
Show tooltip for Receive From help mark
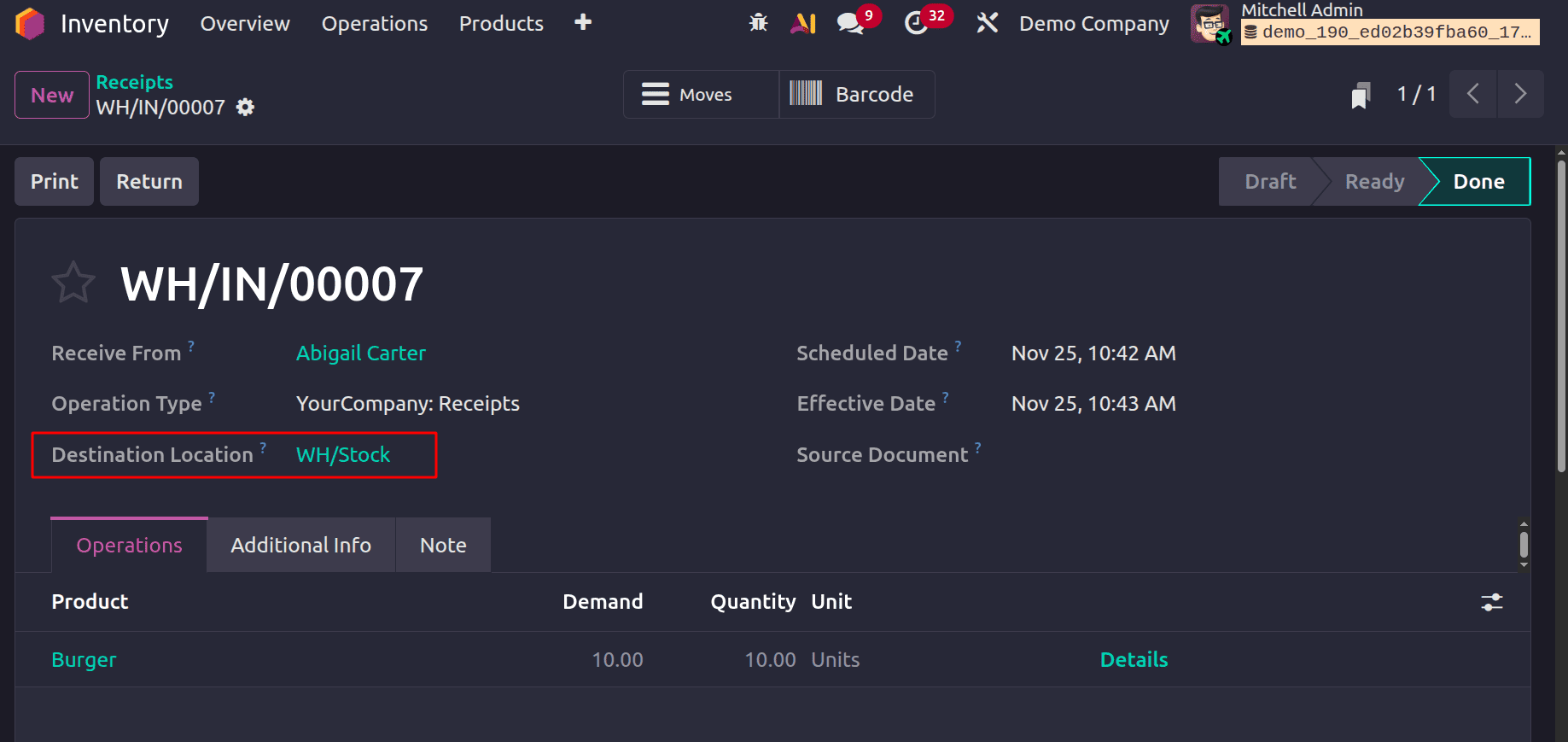coord(191,346)
